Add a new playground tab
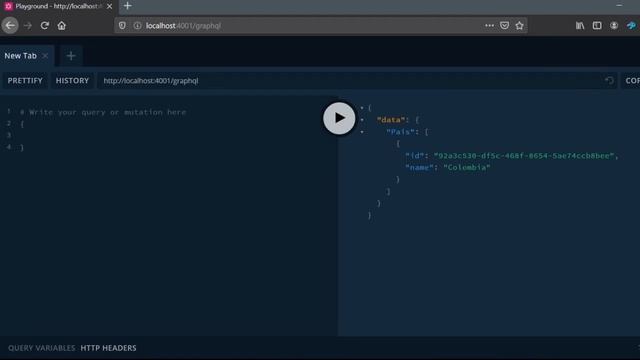Image resolution: width=640 pixels, height=360 pixels. pos(71,56)
